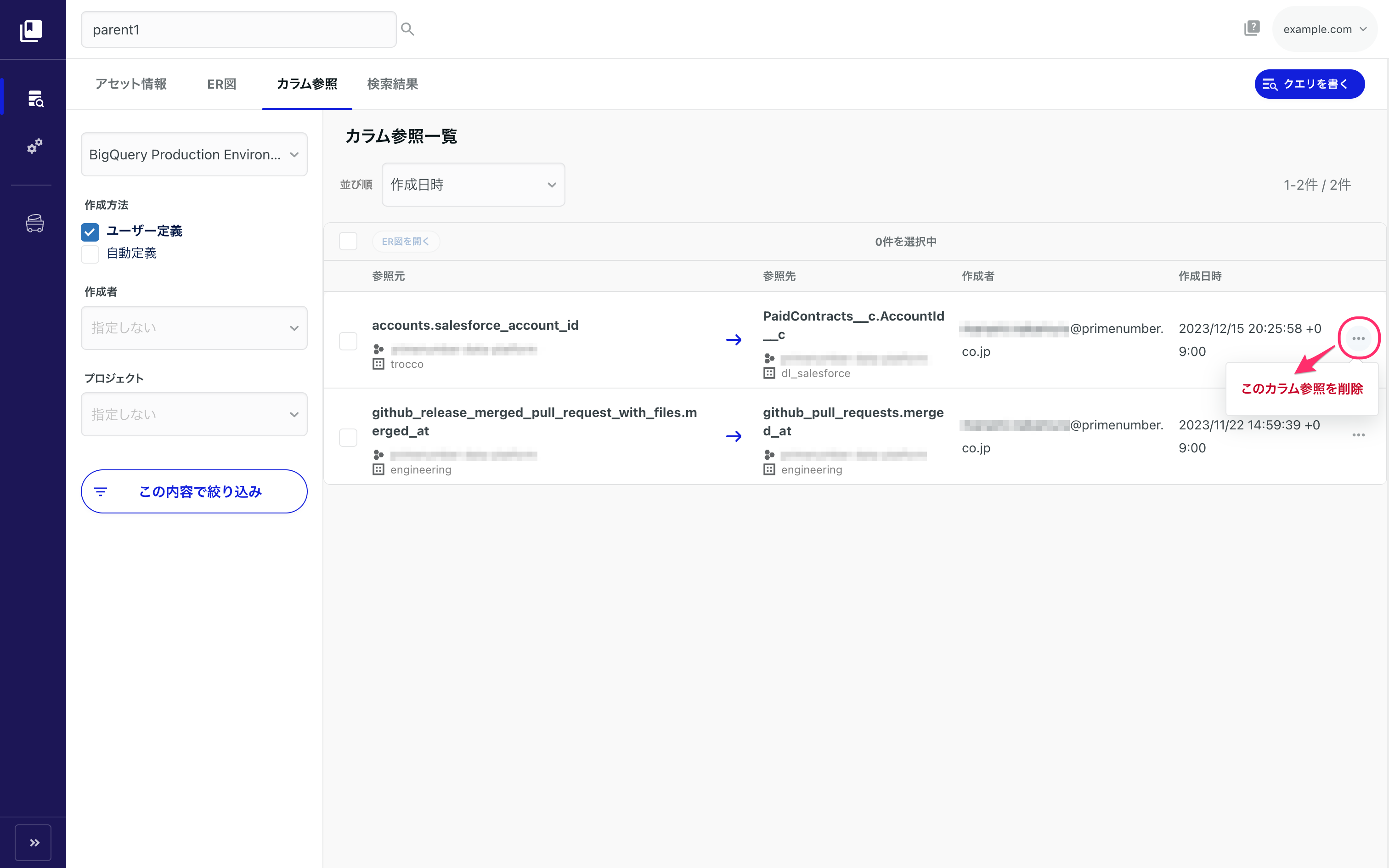
Task: Open the catalog search sidebar icon
Action: [35, 99]
